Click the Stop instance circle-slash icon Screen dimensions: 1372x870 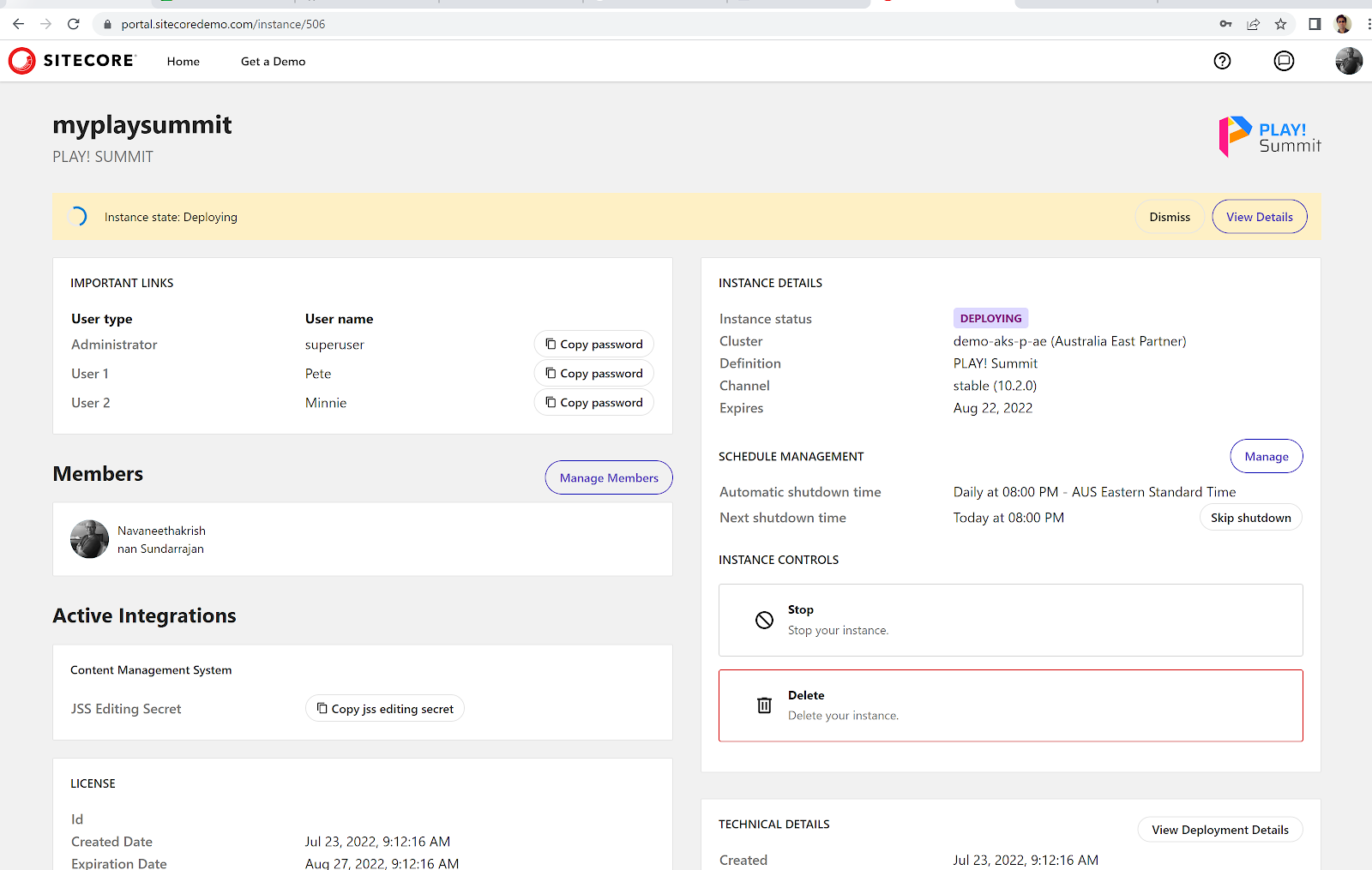(x=764, y=620)
